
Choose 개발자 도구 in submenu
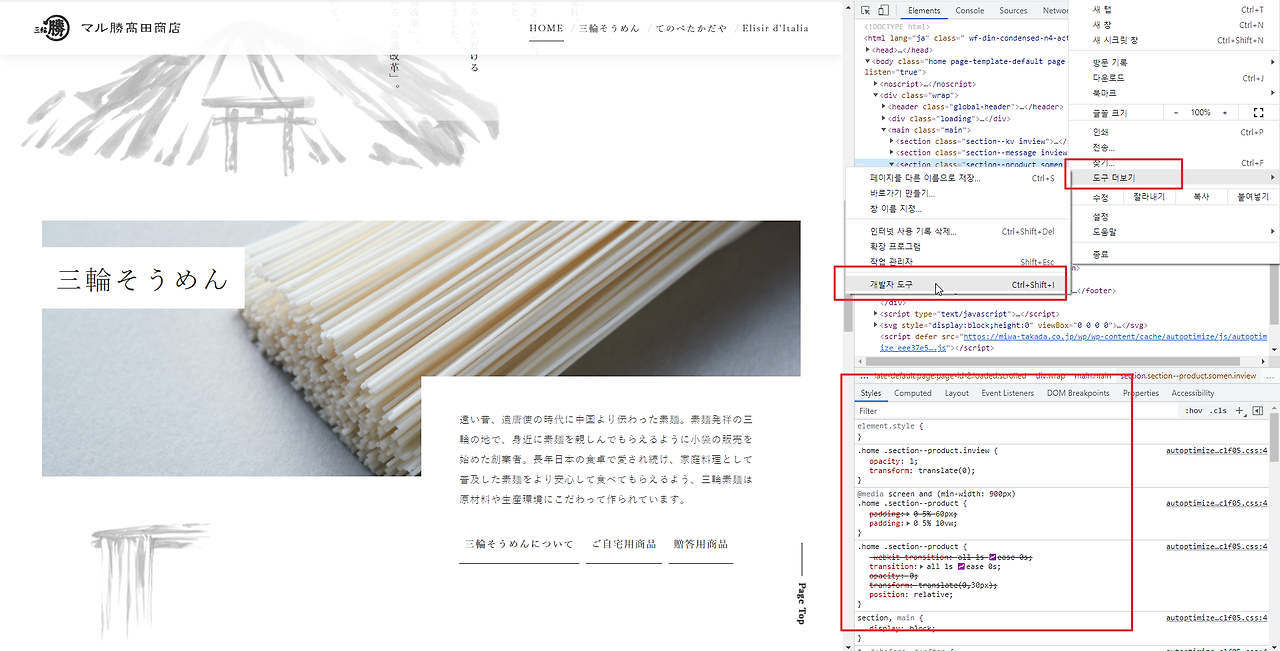tap(957, 284)
